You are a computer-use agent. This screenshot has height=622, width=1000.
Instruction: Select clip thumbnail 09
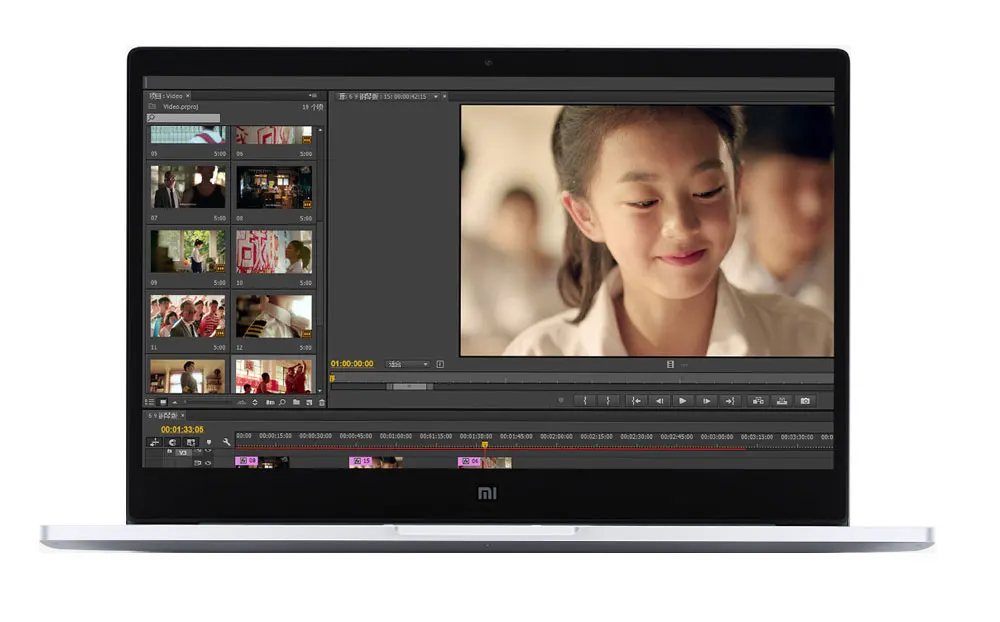coord(188,251)
